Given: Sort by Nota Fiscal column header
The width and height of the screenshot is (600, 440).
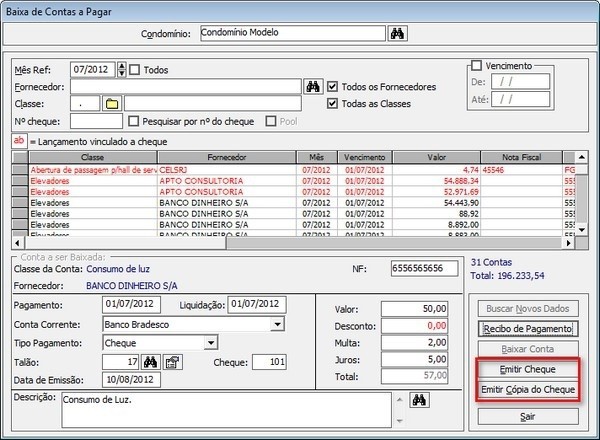Looking at the screenshot, I should click(x=521, y=157).
